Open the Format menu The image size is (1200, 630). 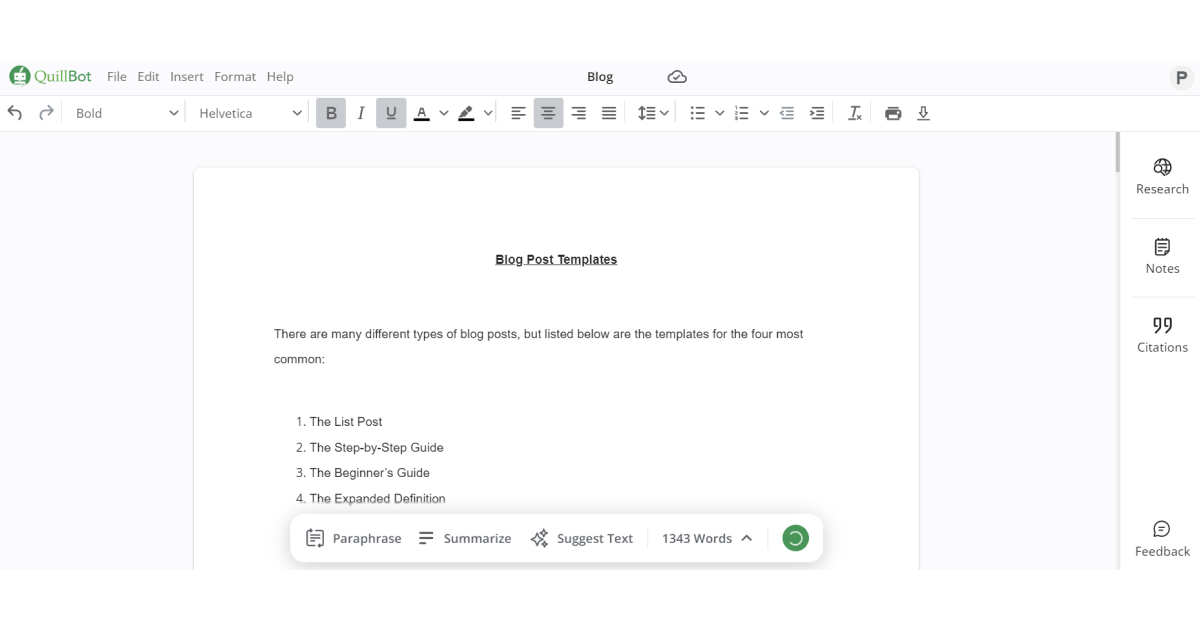[x=235, y=76]
